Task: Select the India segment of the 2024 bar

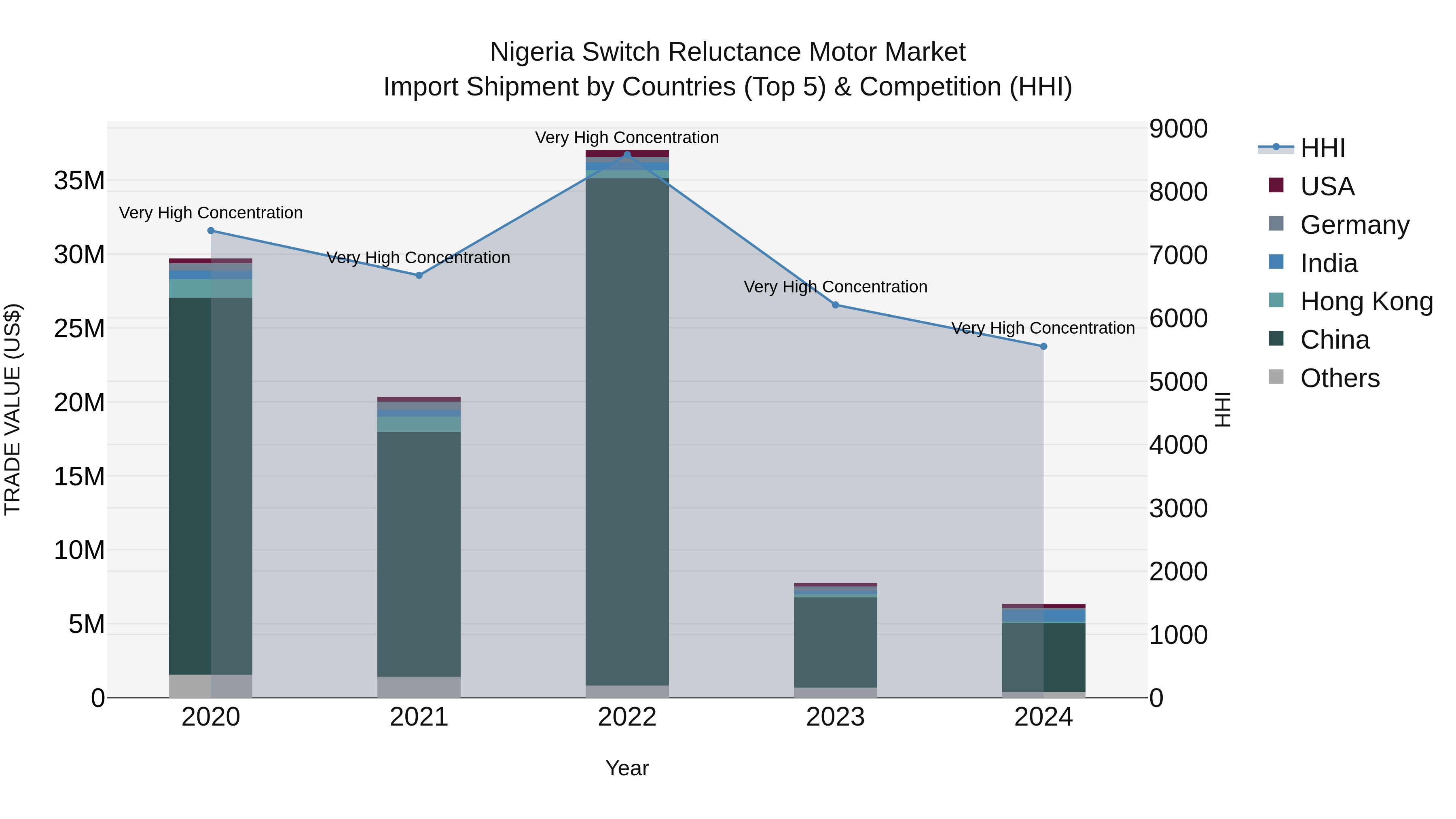Action: 1043,615
